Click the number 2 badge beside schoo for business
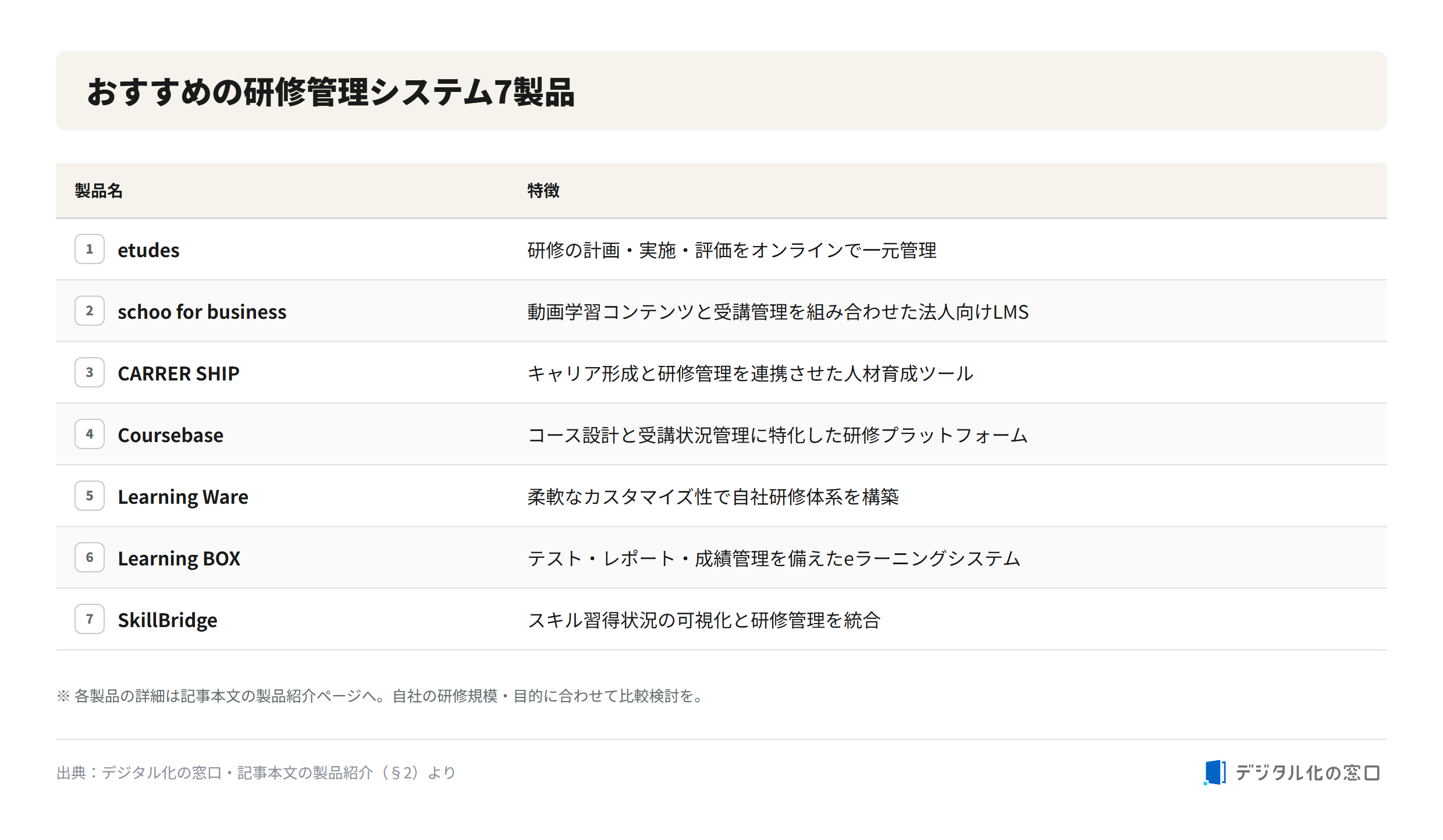The height and width of the screenshot is (840, 1443). point(90,311)
